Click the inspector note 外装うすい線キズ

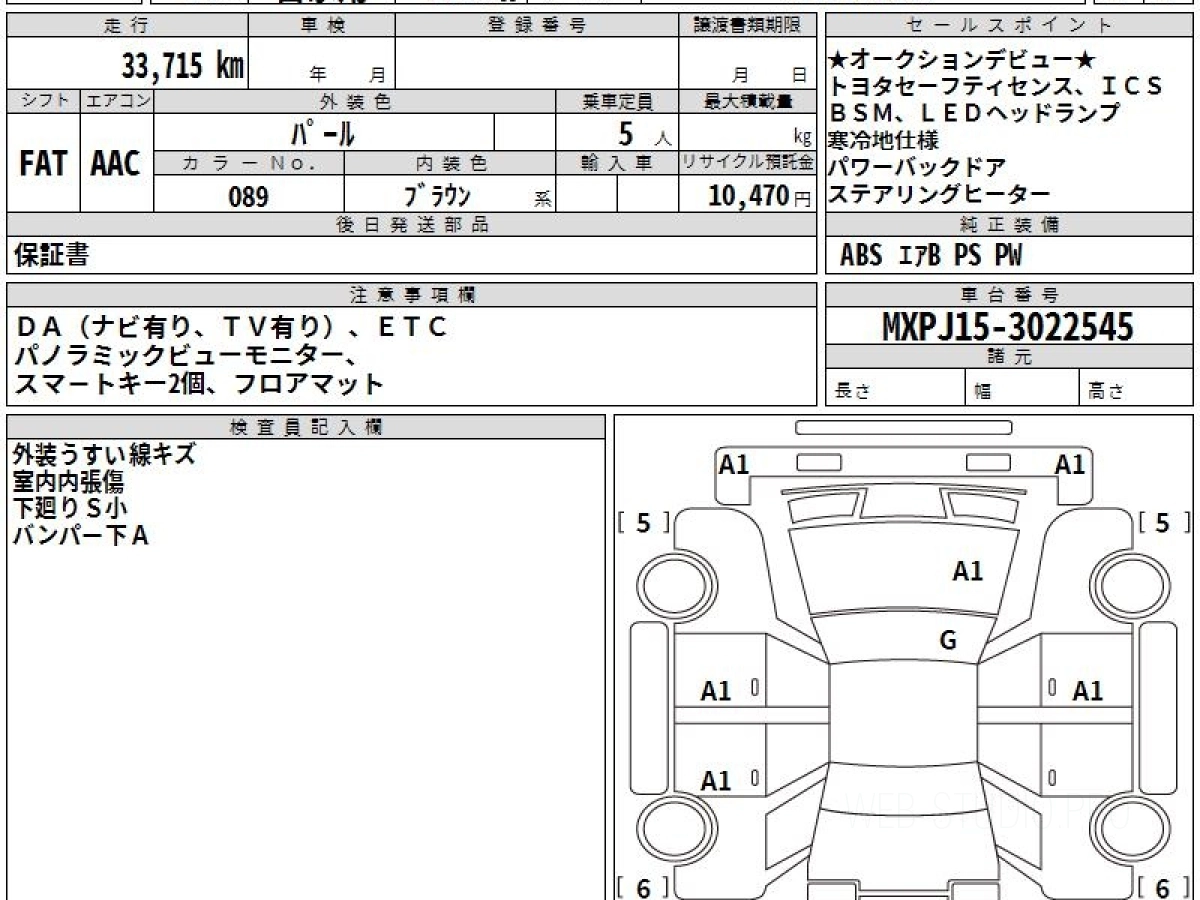[104, 455]
